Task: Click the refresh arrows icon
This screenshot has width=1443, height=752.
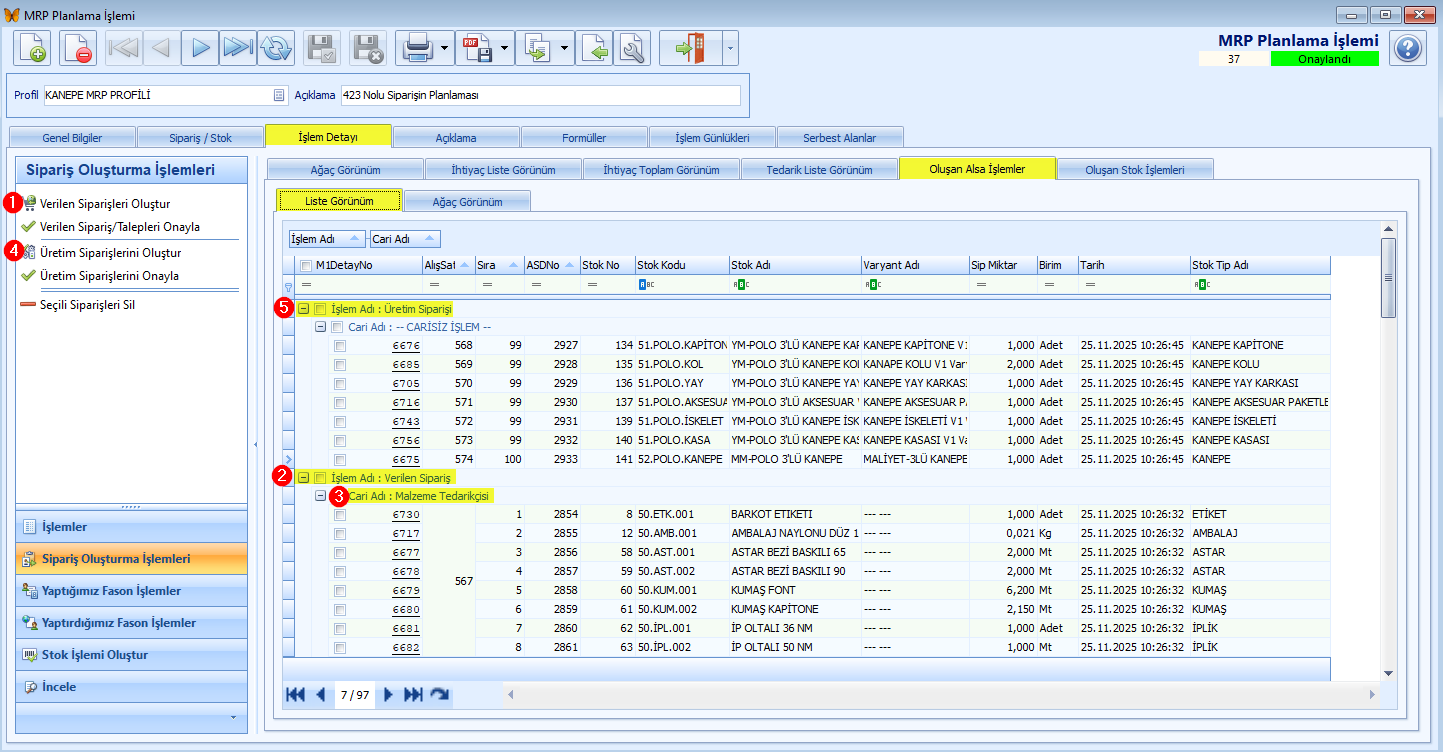Action: point(275,48)
